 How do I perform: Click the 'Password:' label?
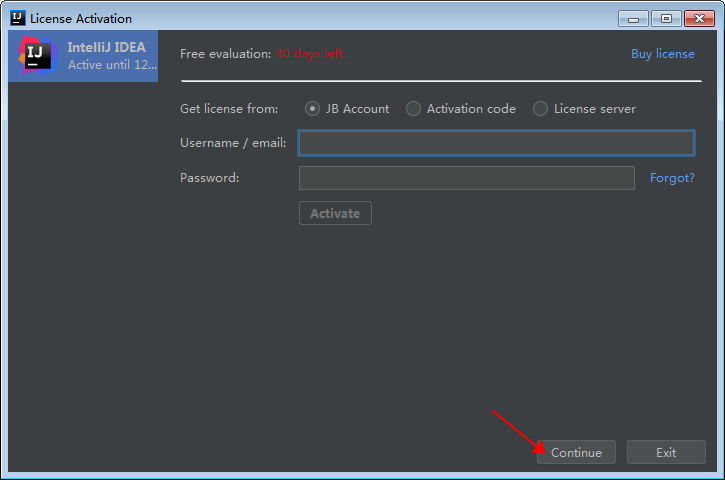(x=210, y=178)
